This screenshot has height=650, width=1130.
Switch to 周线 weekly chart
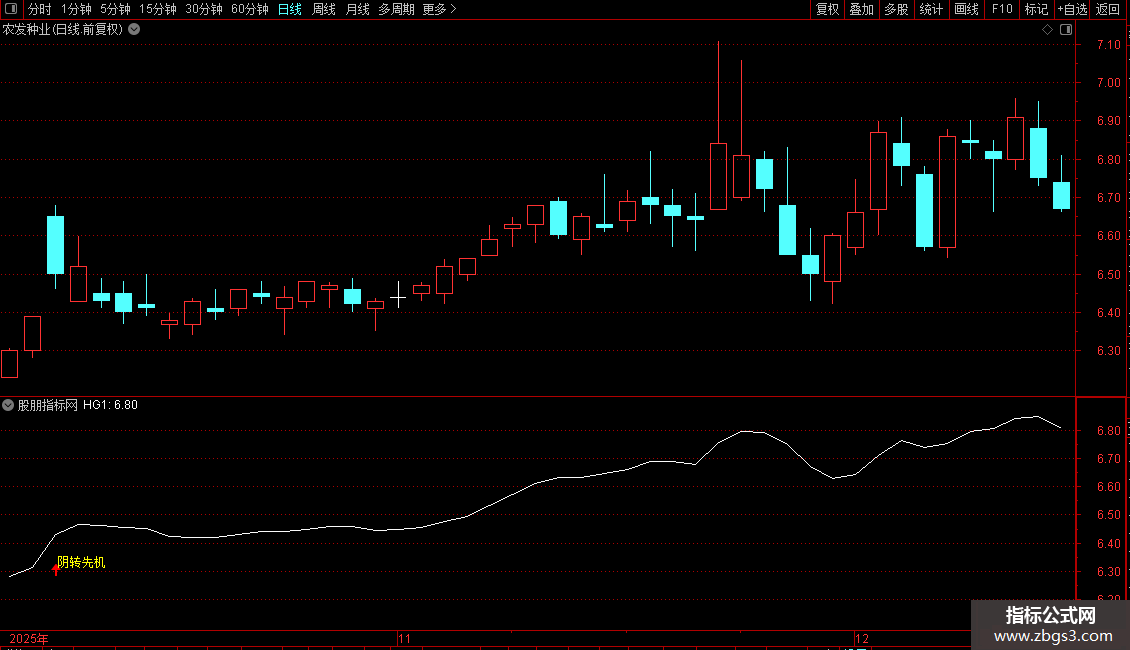coord(324,9)
